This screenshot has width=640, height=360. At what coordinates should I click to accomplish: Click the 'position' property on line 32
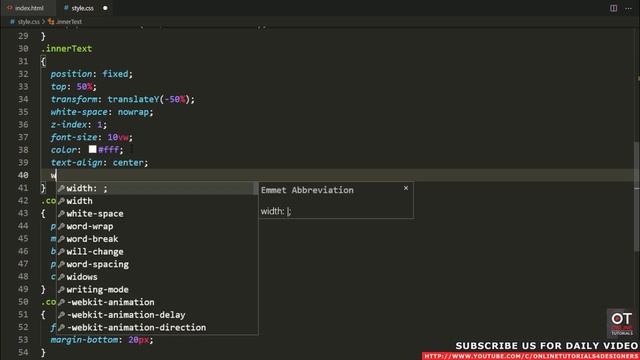(71, 74)
